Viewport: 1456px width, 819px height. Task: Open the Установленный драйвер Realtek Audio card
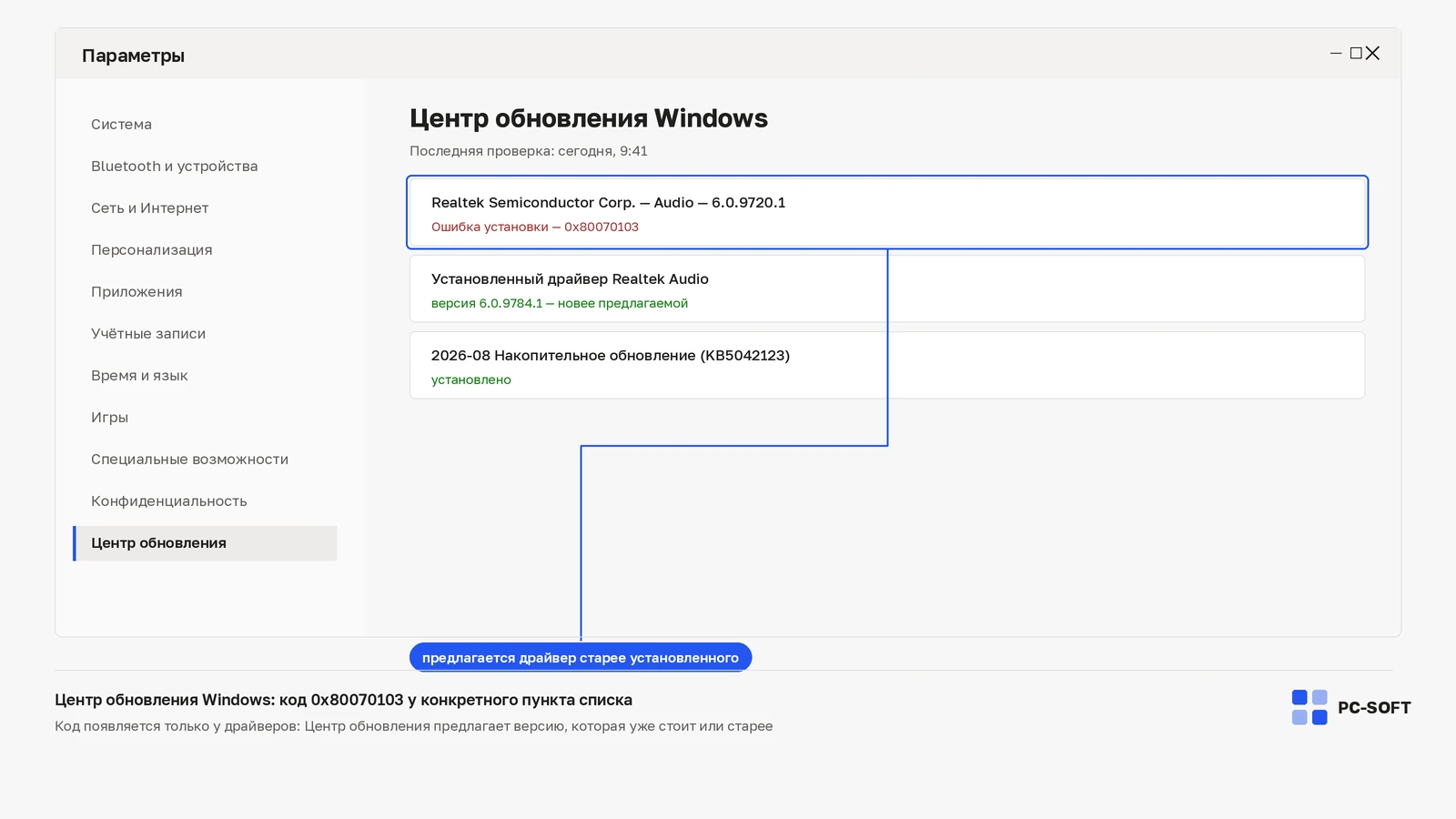coord(887,288)
